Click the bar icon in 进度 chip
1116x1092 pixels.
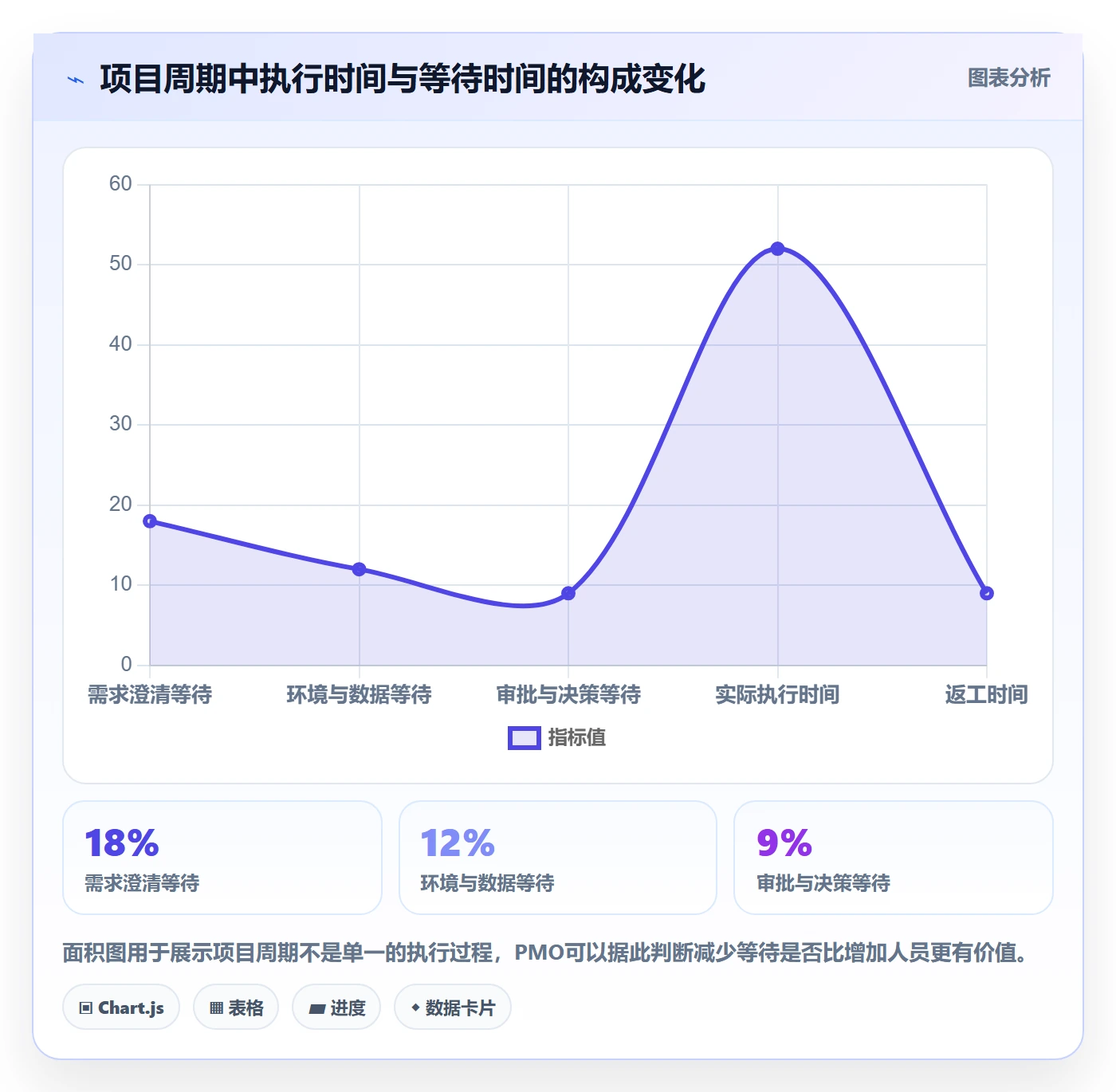click(316, 1009)
